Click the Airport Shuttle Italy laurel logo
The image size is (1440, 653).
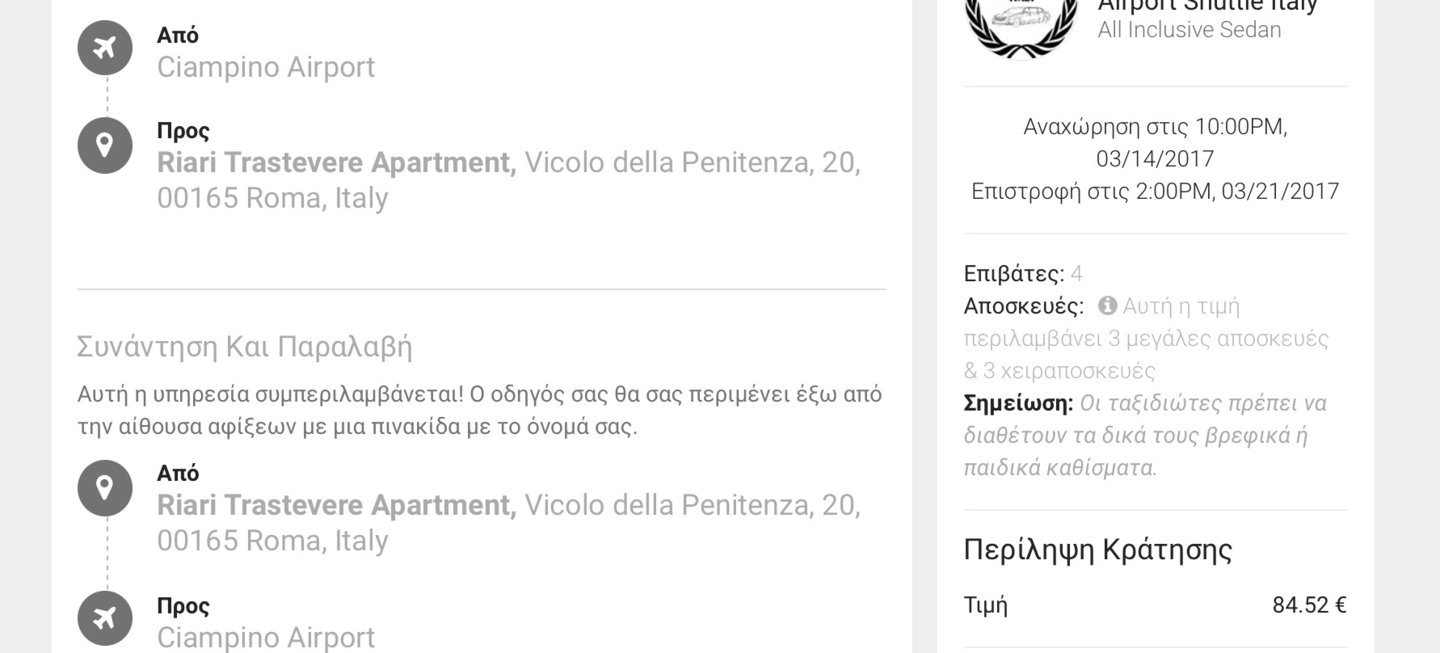point(1021,25)
